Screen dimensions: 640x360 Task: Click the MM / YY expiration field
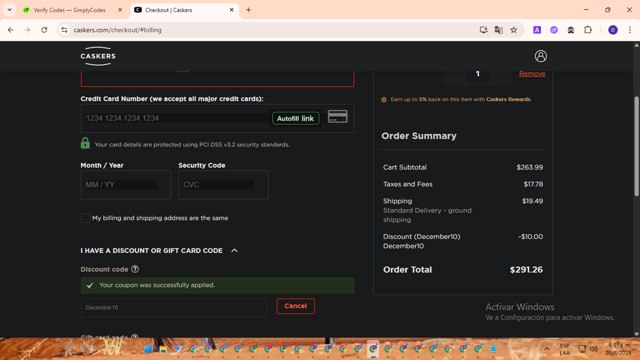[x=125, y=185]
